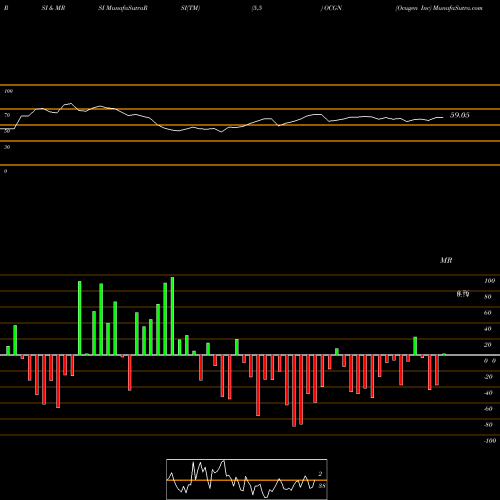Click the MR axis label 40
The width and height of the screenshot is (500, 500).
pos(488,329)
